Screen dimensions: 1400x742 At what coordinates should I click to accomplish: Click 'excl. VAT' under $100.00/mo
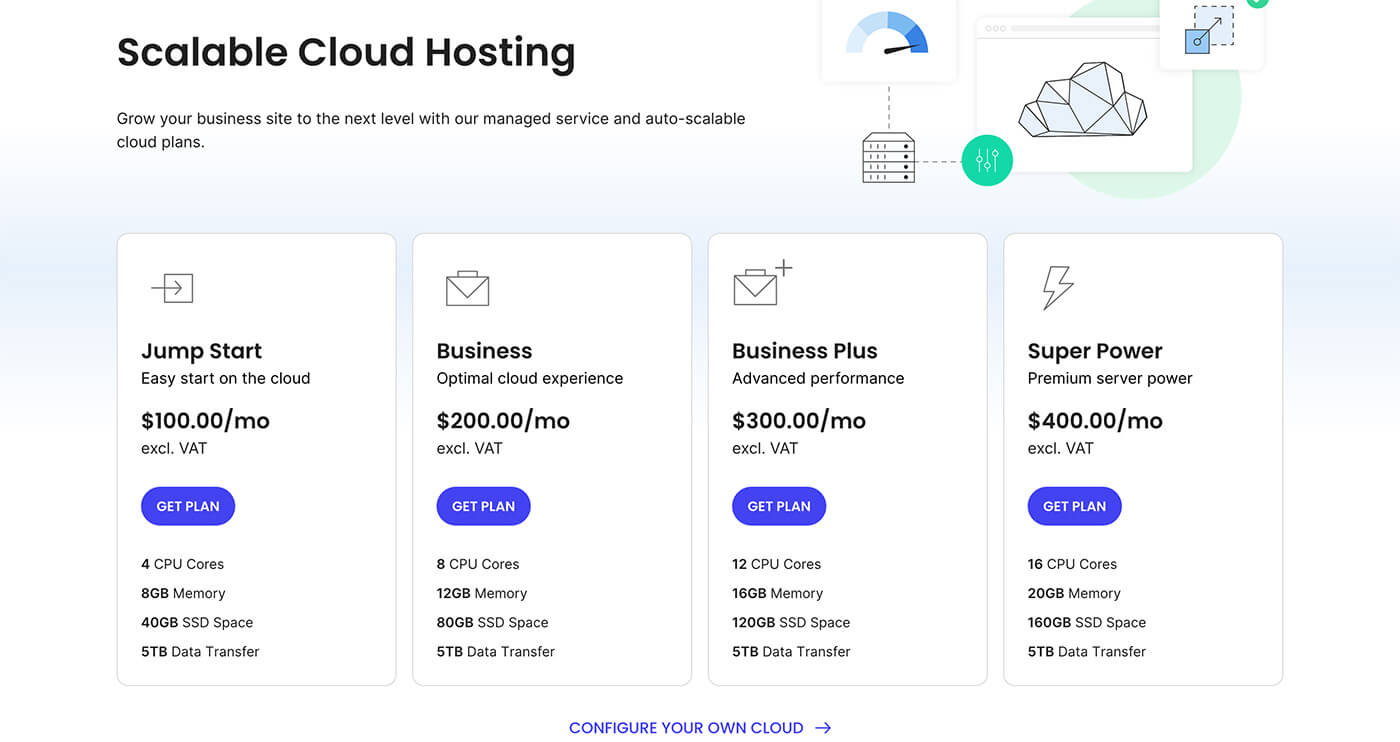coord(174,448)
